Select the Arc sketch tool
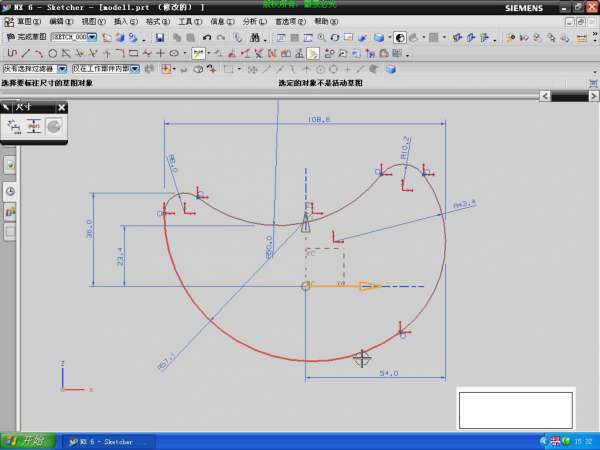 (38, 53)
